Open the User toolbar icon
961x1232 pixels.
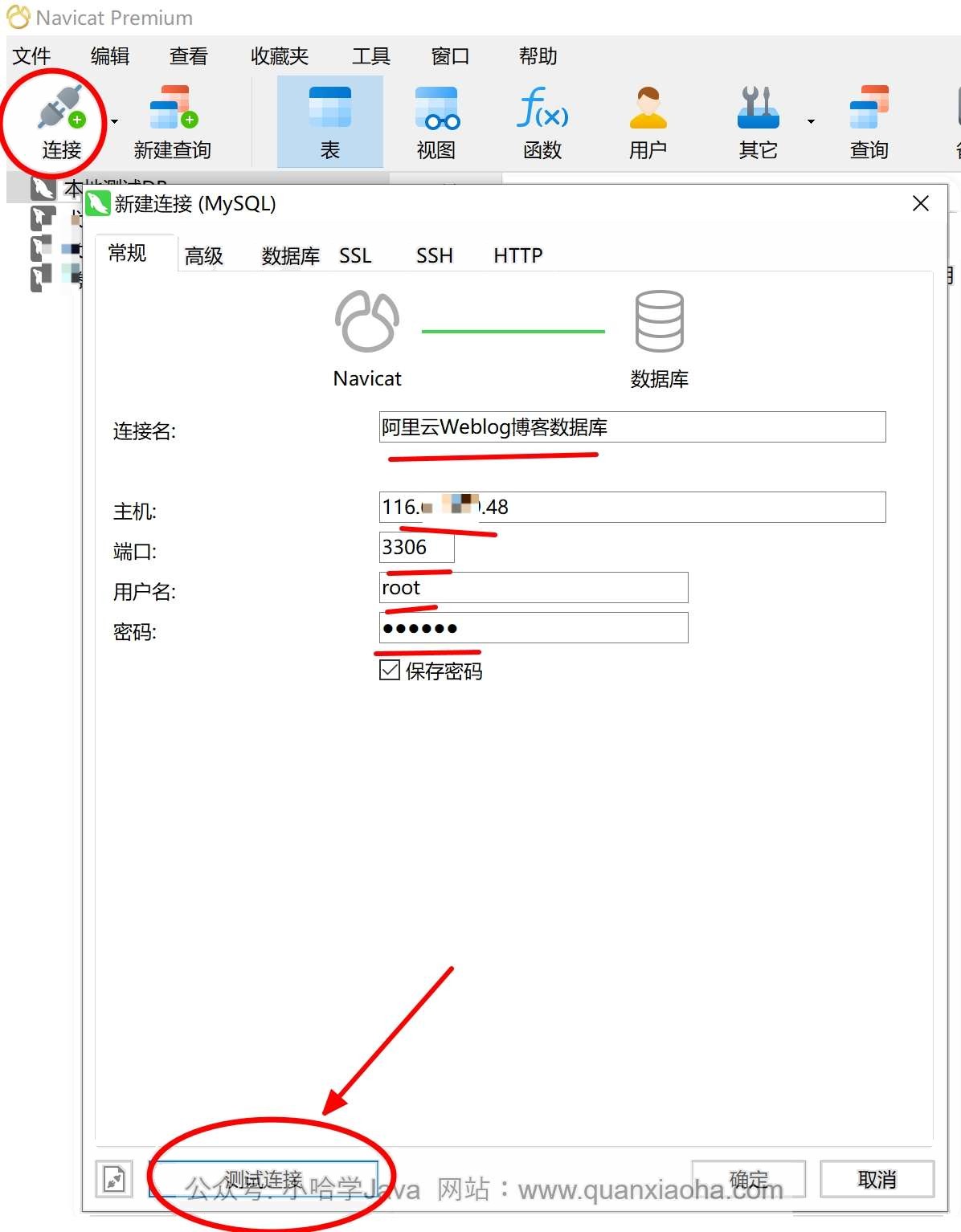(648, 108)
